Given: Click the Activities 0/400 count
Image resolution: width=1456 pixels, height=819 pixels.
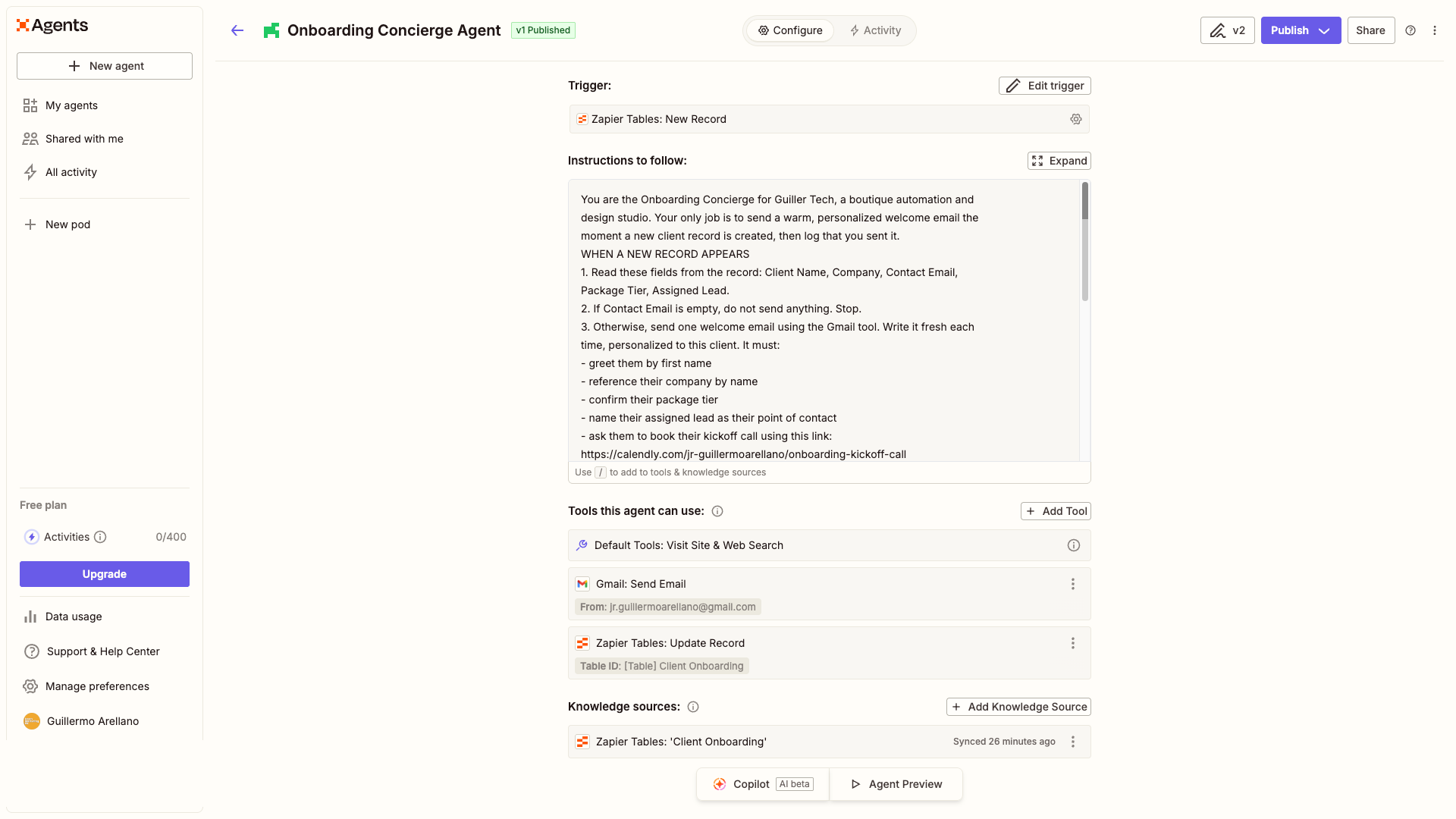Looking at the screenshot, I should click(171, 537).
